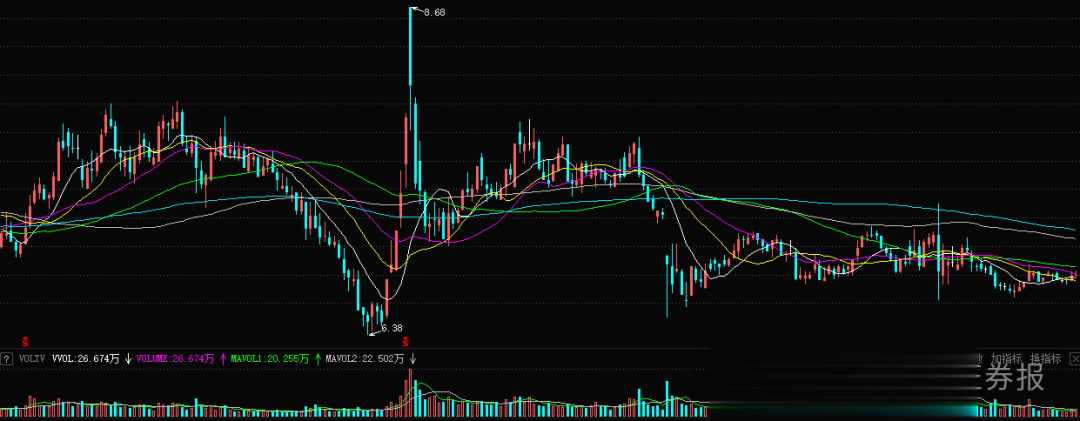The width and height of the screenshot is (1080, 421).
Task: Close the VOLTV indicator panel
Action: [1073, 359]
